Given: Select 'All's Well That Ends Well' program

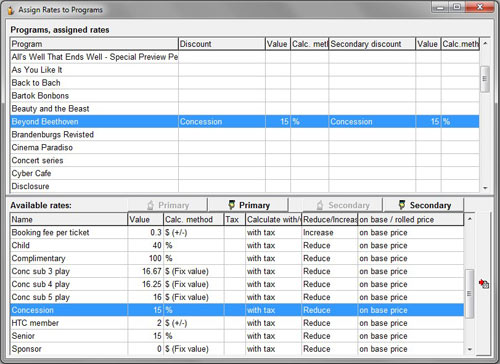Looking at the screenshot, I should 245,57.
